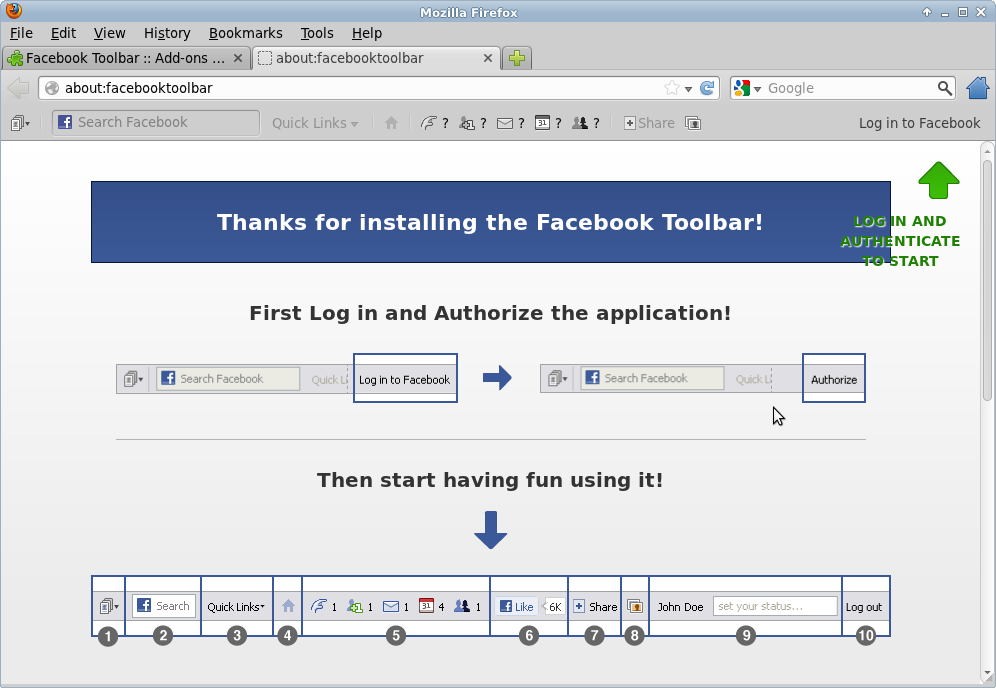Bookmark page with the star icon
Viewport: 996px width, 688px height.
click(x=671, y=88)
